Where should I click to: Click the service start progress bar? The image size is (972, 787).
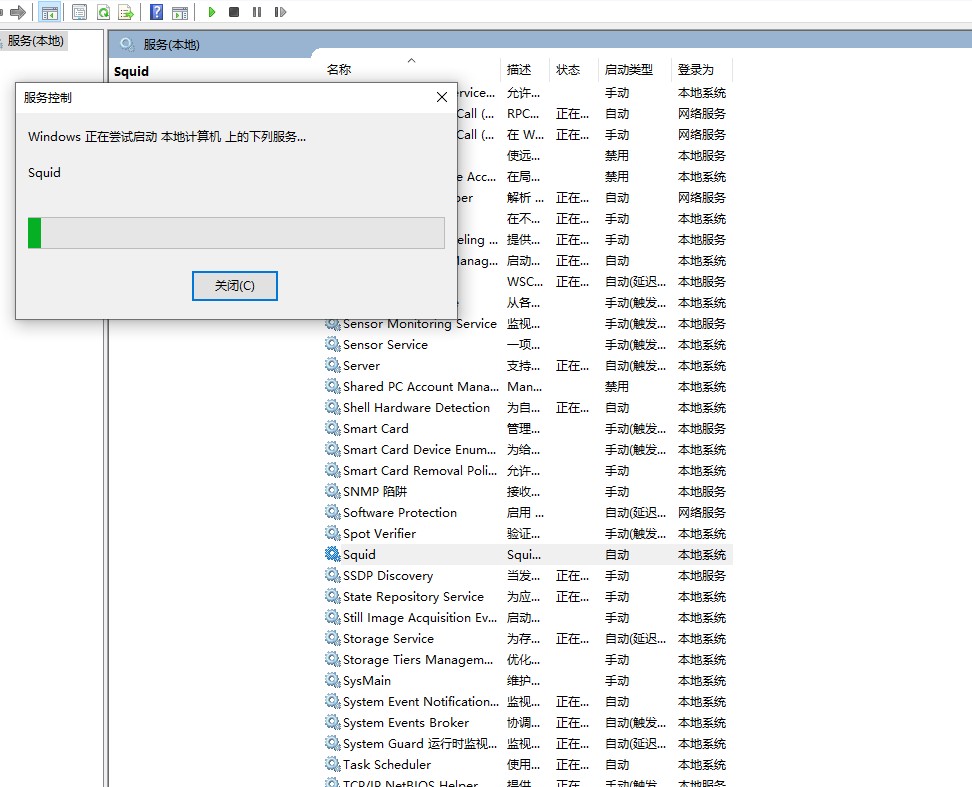[236, 233]
